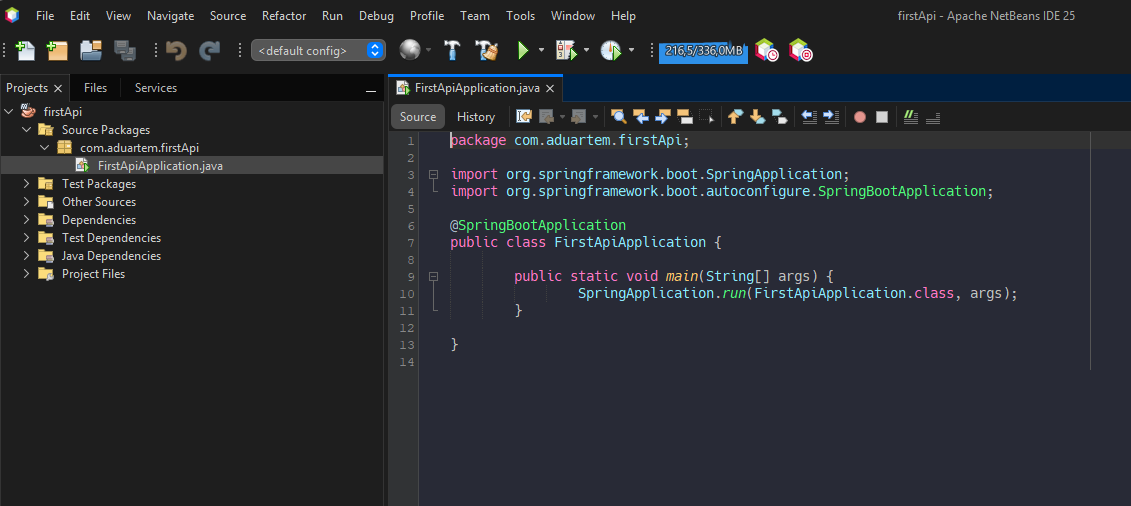Click Find Next Occurrence icon

tap(663, 117)
